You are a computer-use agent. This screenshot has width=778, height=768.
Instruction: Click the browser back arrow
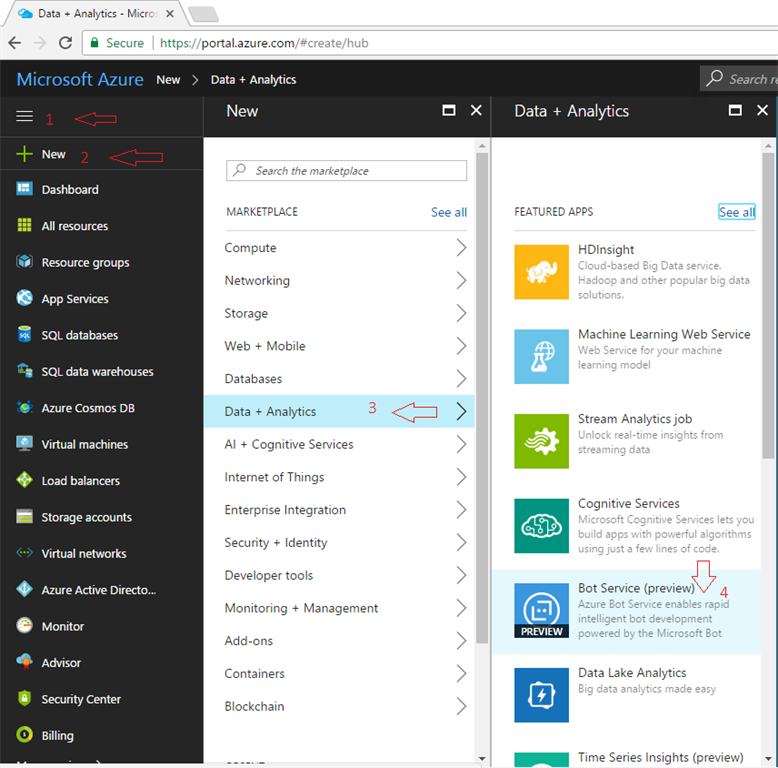coord(15,43)
